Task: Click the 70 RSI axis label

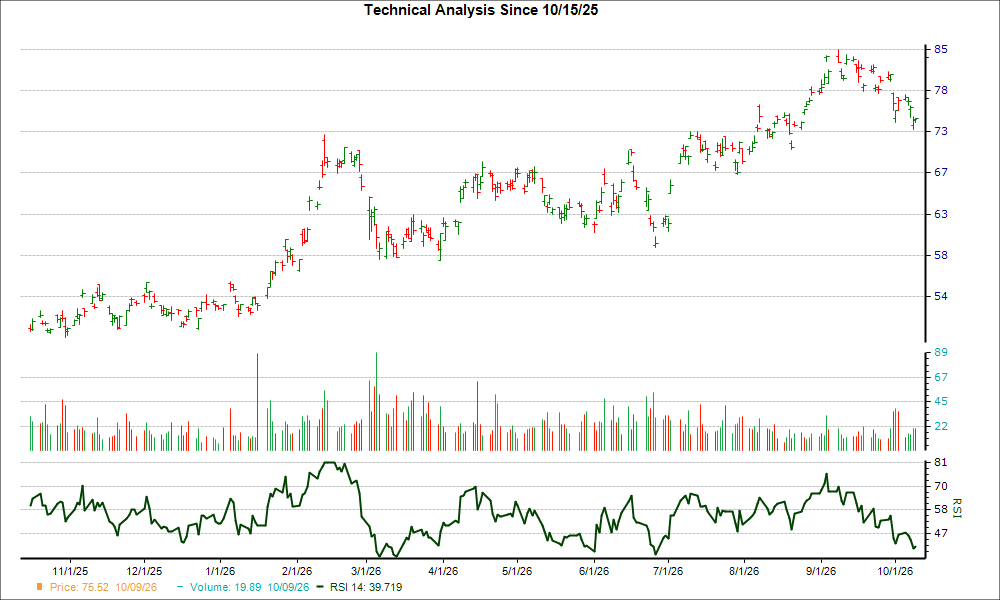Action: [941, 486]
